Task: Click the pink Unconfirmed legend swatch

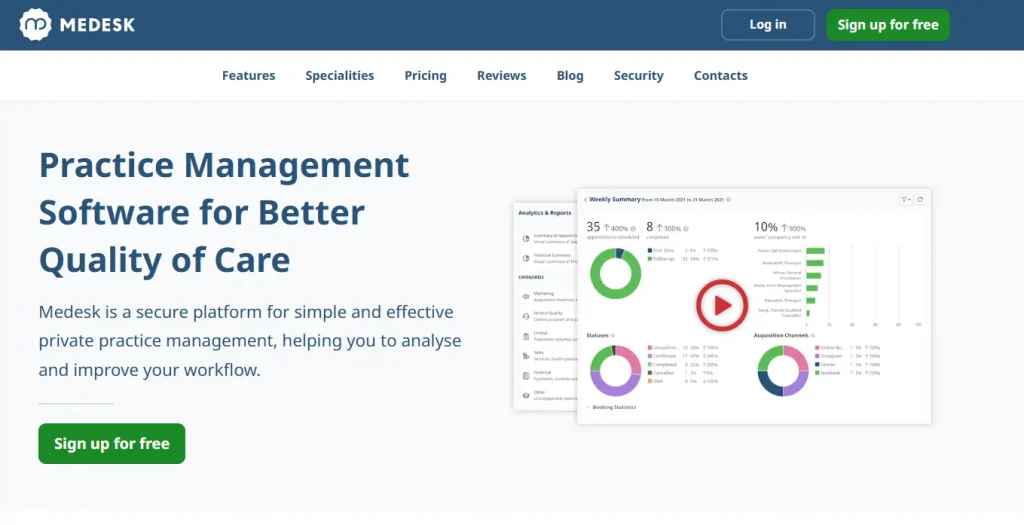Action: coord(650,348)
